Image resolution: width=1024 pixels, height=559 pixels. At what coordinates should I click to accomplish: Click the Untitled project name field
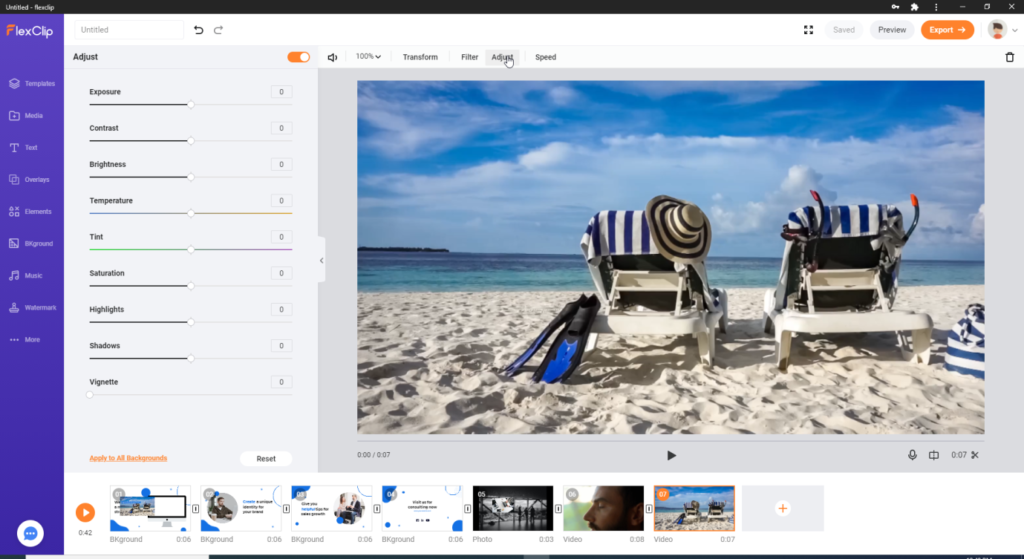click(x=129, y=30)
